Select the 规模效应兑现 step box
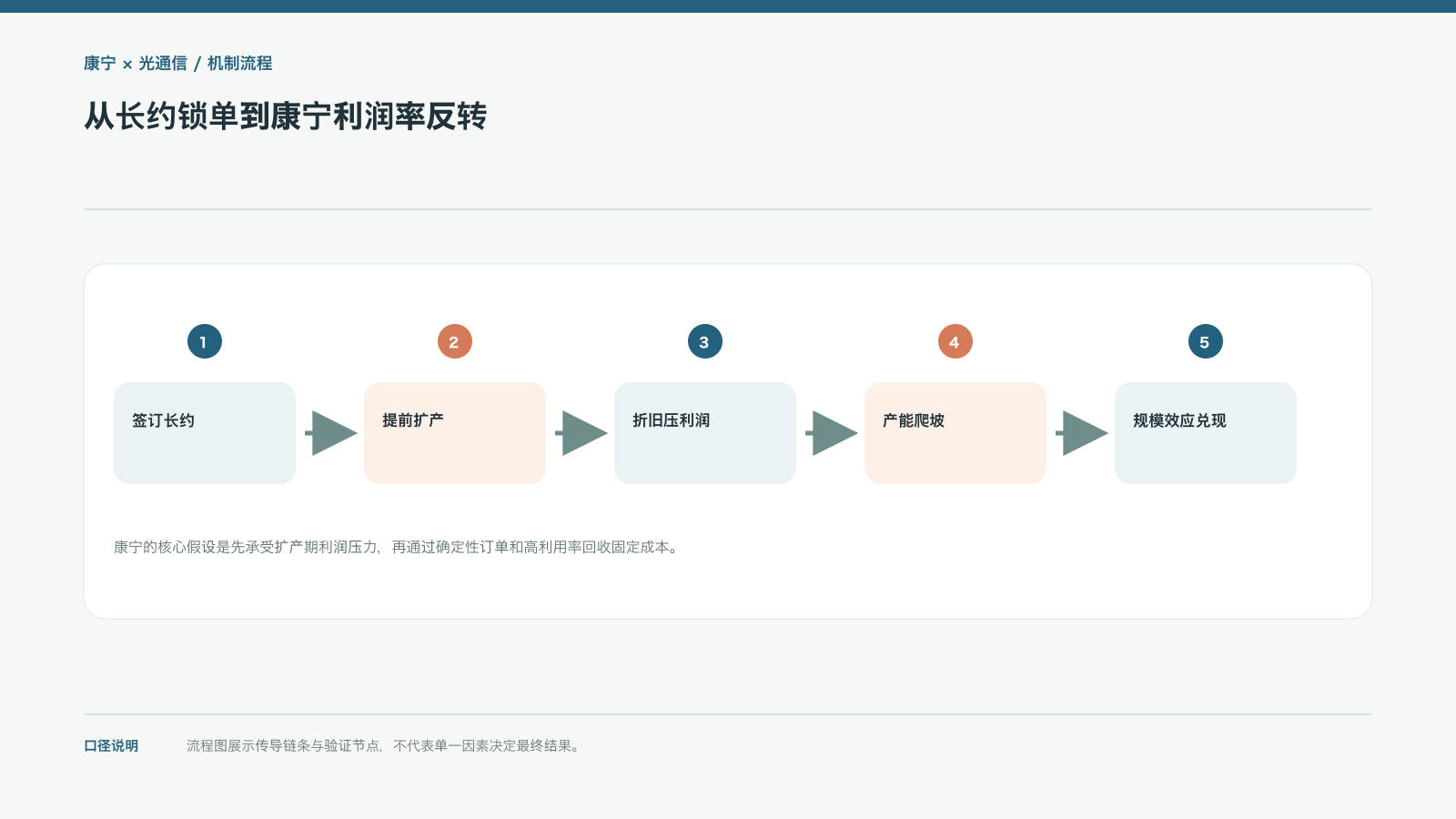The height and width of the screenshot is (819, 1456). coord(1206,433)
